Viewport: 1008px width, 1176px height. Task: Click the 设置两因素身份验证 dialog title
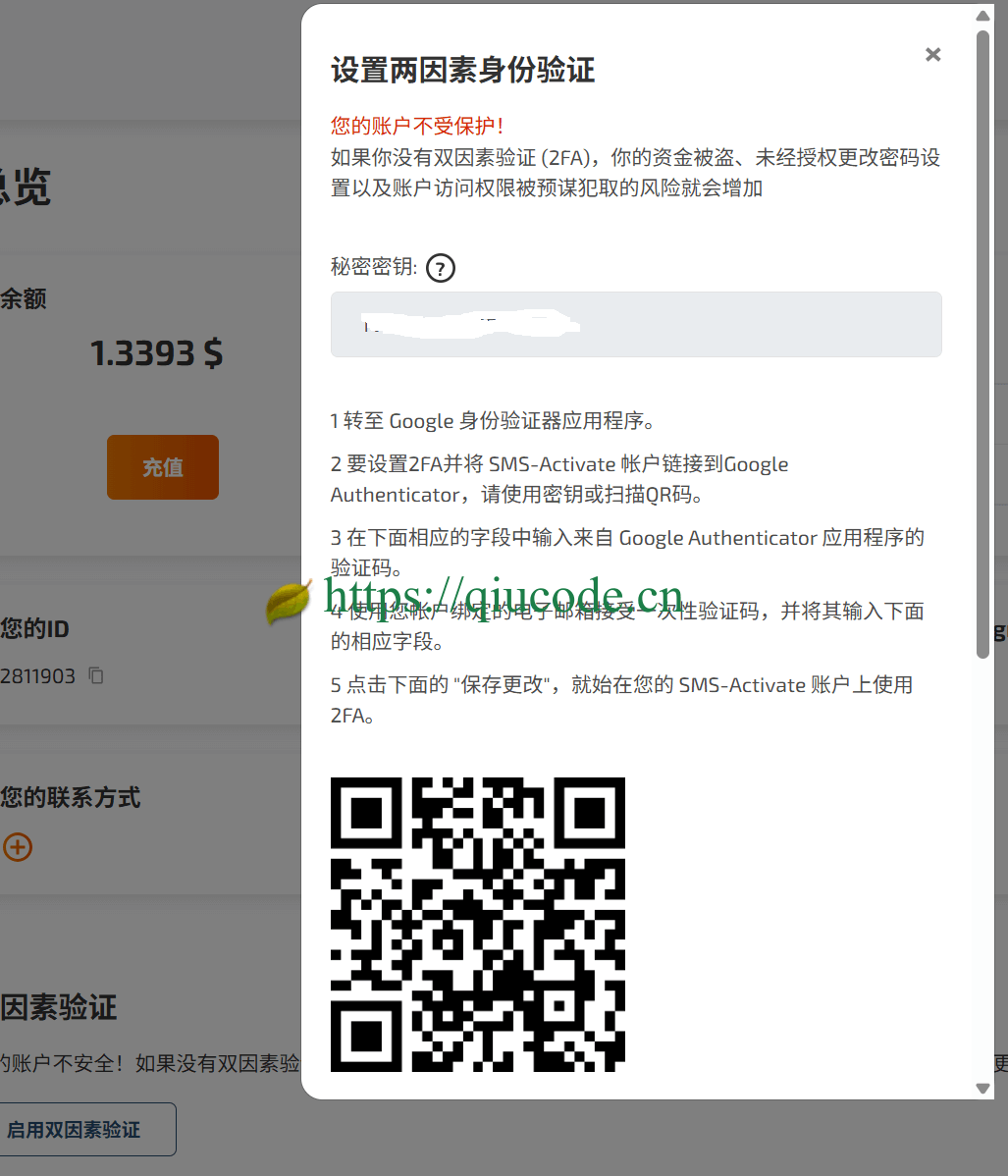pos(462,71)
